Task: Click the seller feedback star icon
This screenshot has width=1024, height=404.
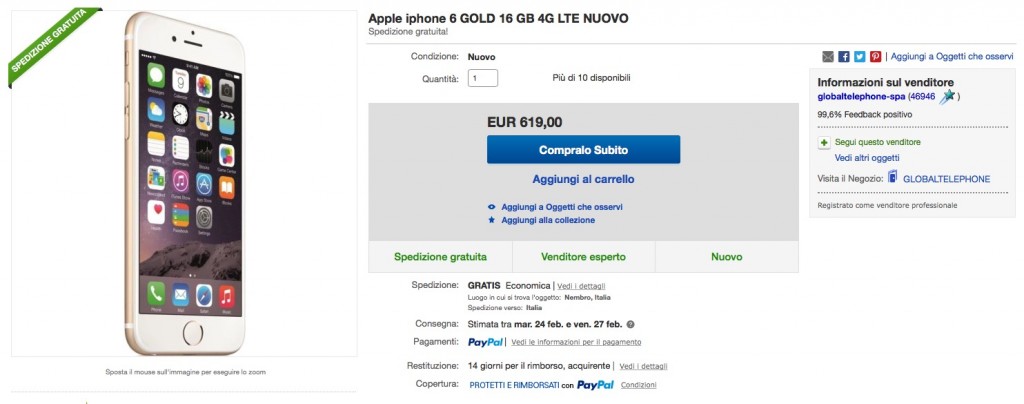Action: click(x=946, y=96)
